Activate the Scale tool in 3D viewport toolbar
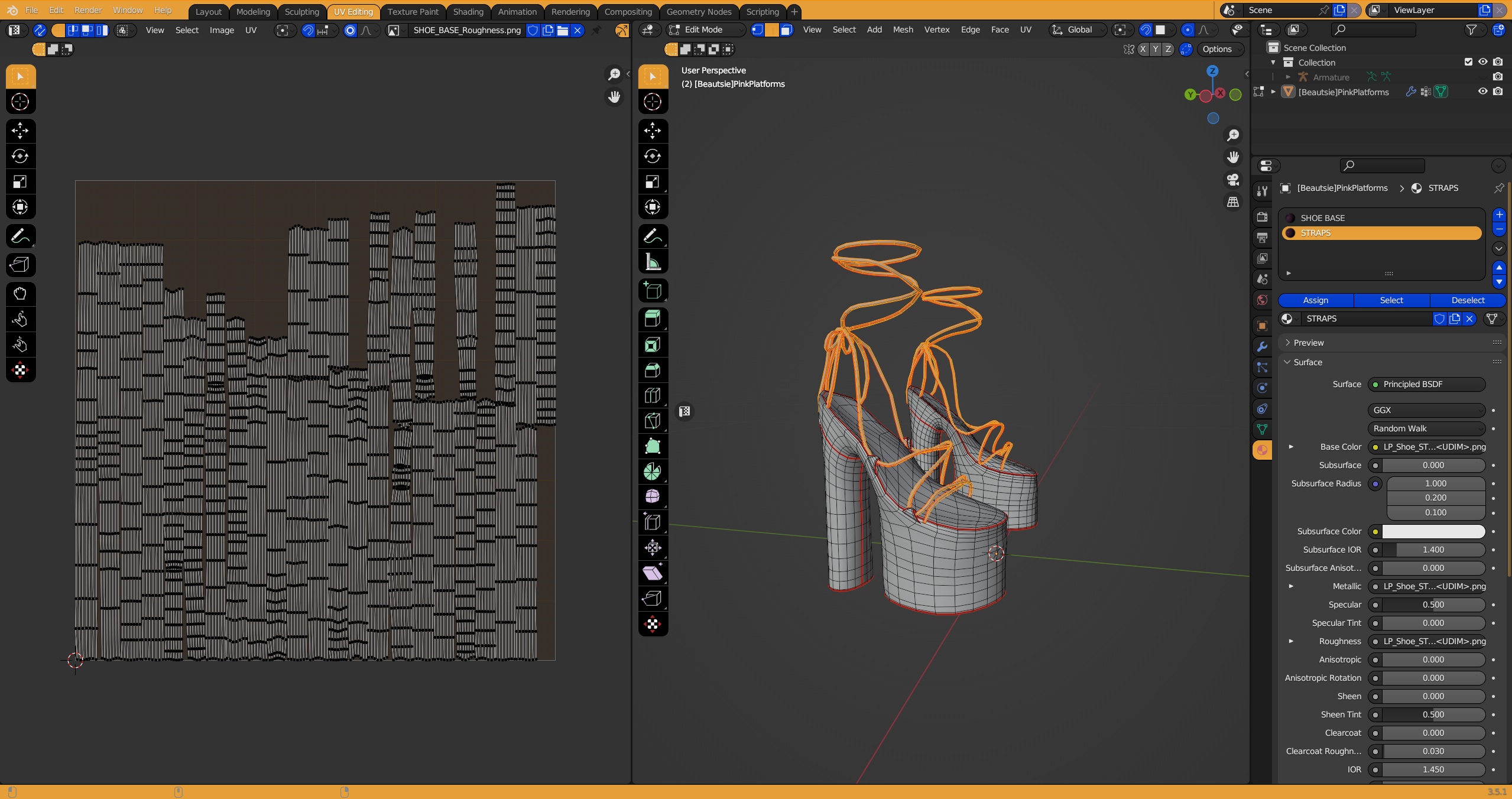Image resolution: width=1512 pixels, height=799 pixels. point(653,181)
